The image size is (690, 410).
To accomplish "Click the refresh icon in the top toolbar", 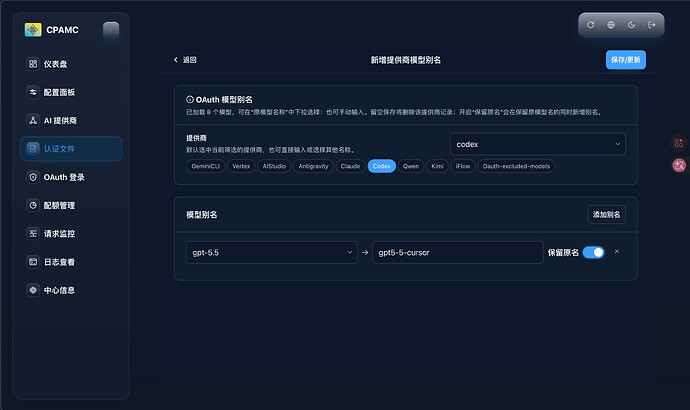I will [x=591, y=25].
